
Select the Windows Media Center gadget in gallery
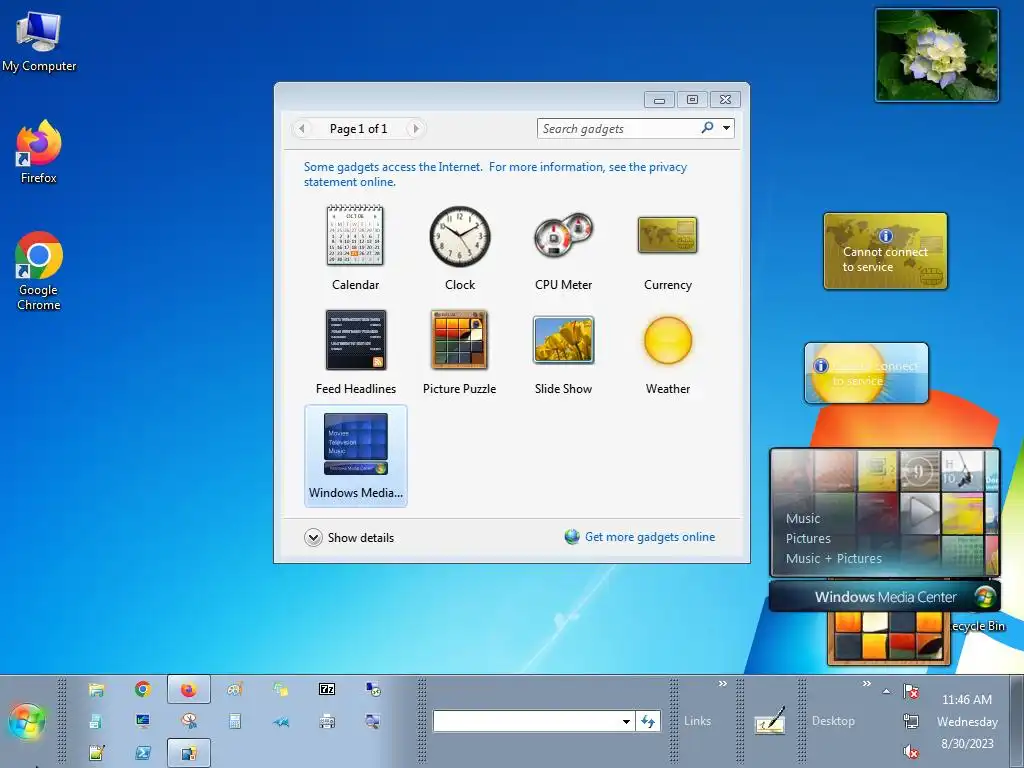(356, 456)
